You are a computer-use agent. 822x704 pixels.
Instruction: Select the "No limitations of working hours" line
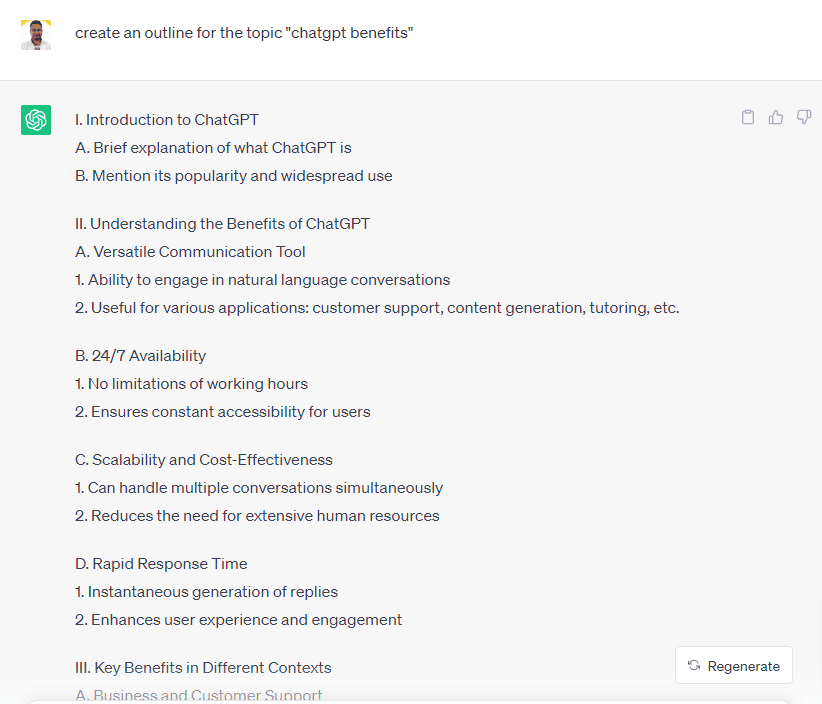point(191,384)
